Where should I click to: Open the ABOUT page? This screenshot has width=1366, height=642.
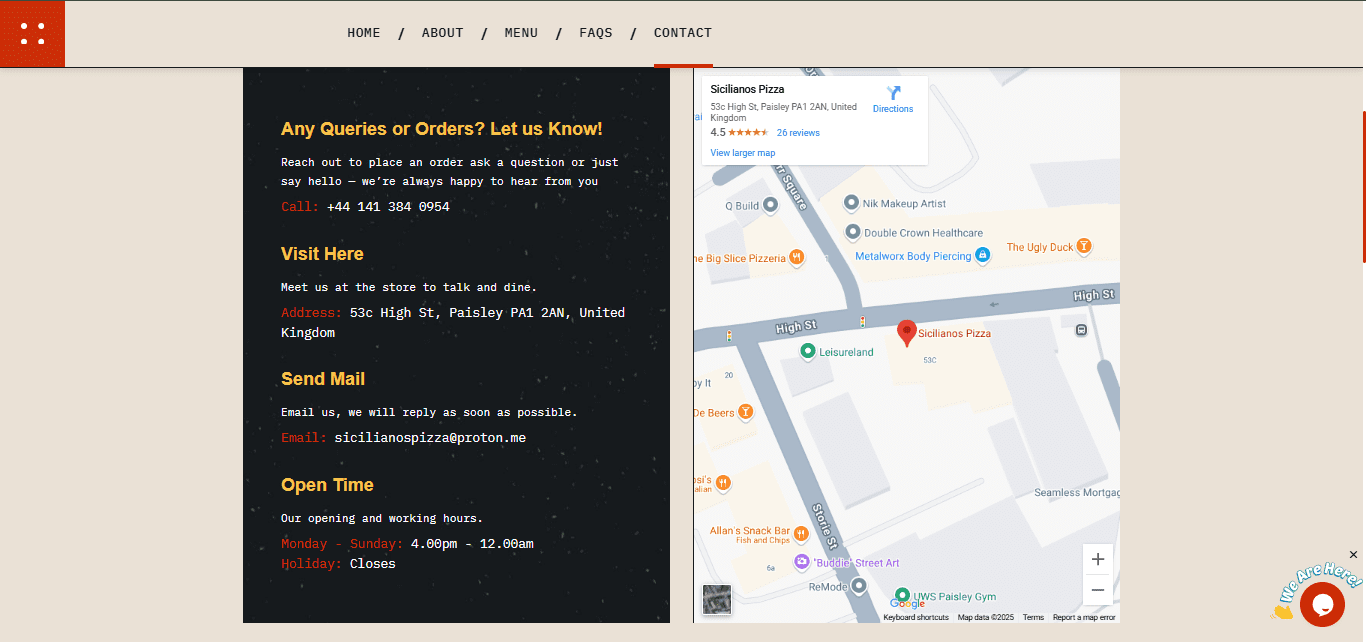coord(442,33)
